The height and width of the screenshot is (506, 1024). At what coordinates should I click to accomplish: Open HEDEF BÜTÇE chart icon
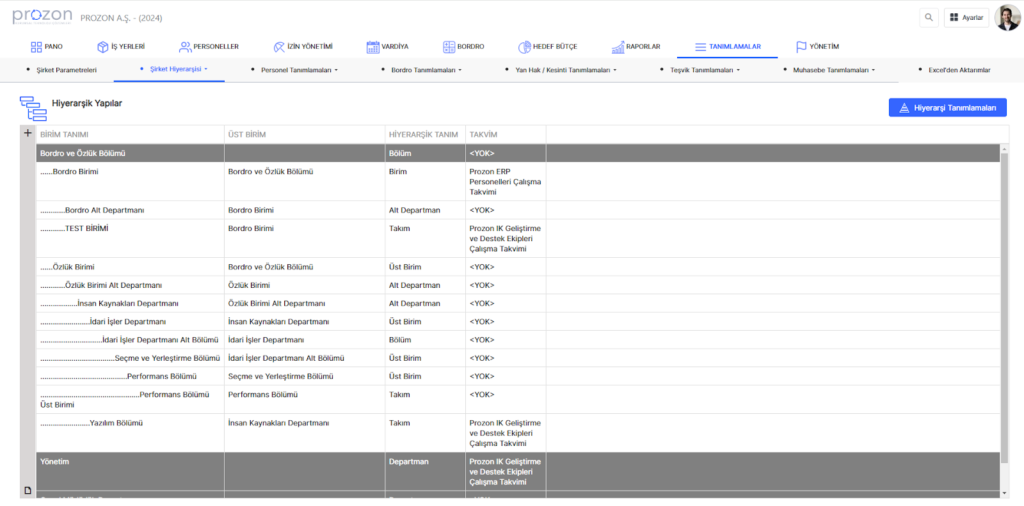click(x=524, y=47)
